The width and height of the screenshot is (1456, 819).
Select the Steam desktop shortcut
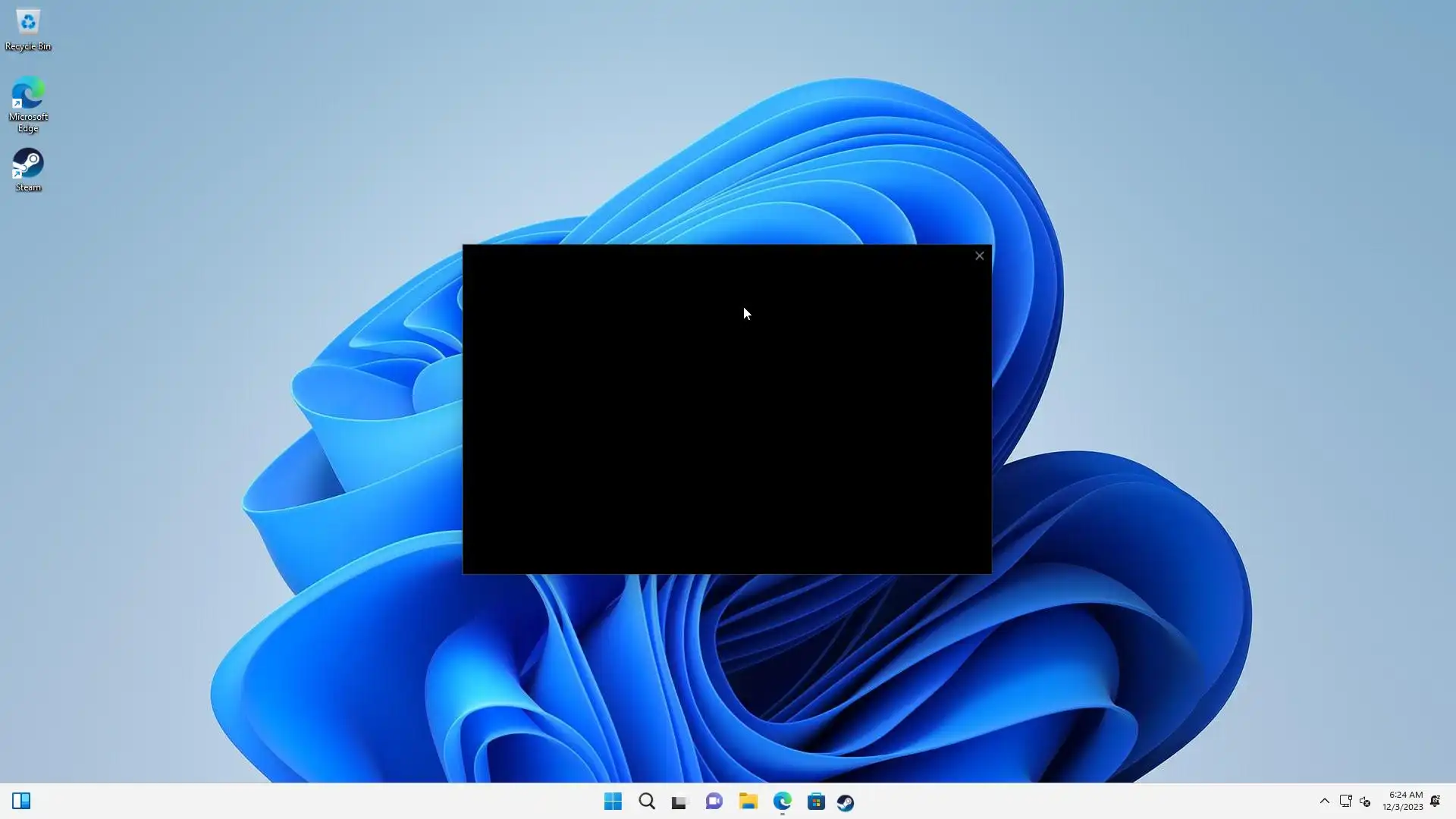[x=28, y=169]
